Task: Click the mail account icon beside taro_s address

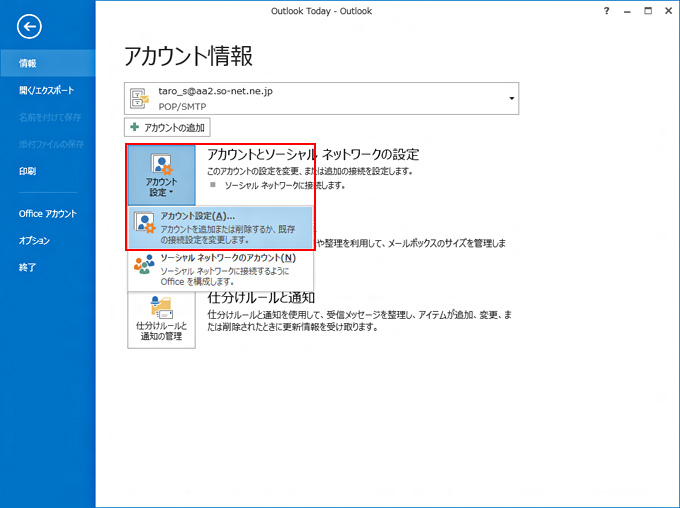Action: (x=141, y=98)
